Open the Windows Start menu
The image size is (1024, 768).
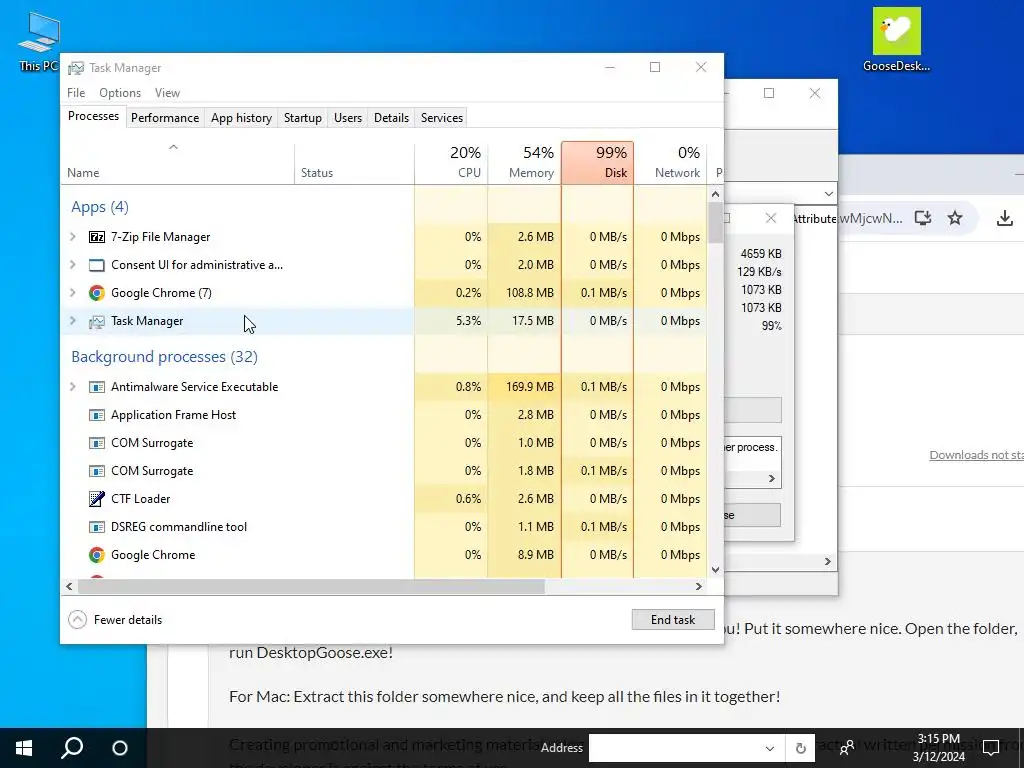(24, 748)
